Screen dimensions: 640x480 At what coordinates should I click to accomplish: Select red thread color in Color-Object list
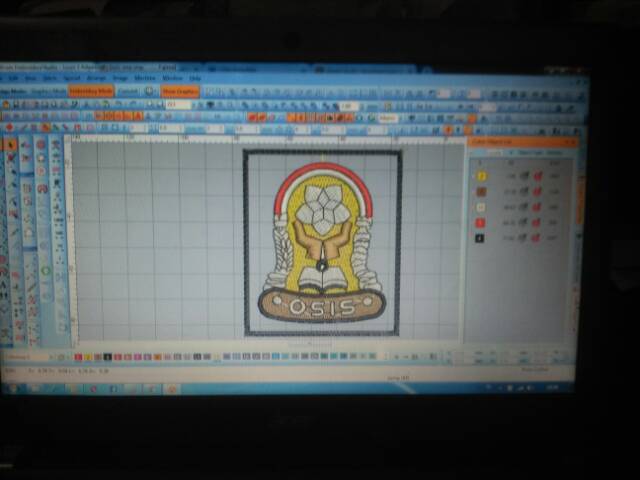481,222
